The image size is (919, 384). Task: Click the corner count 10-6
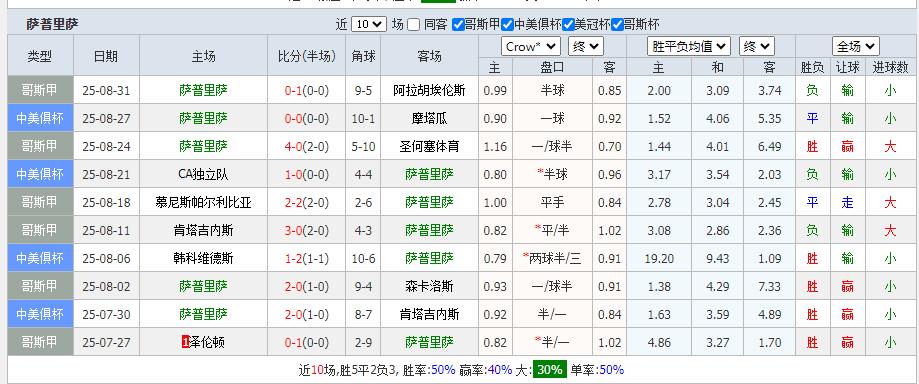click(363, 258)
